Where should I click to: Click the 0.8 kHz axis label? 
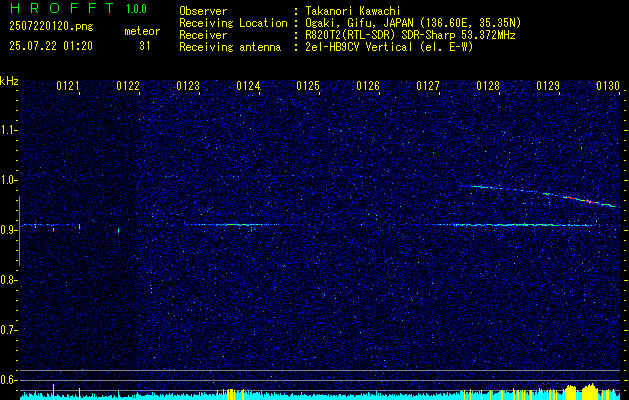(8, 280)
